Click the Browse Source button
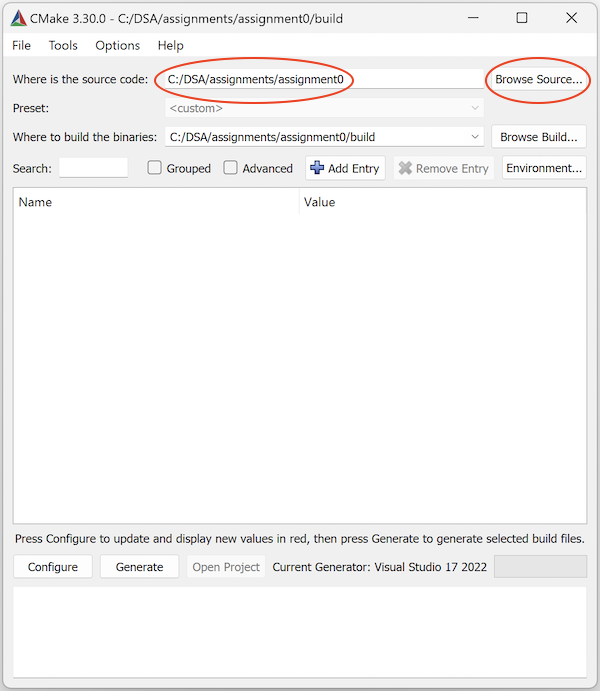This screenshot has width=600, height=691. [538, 79]
